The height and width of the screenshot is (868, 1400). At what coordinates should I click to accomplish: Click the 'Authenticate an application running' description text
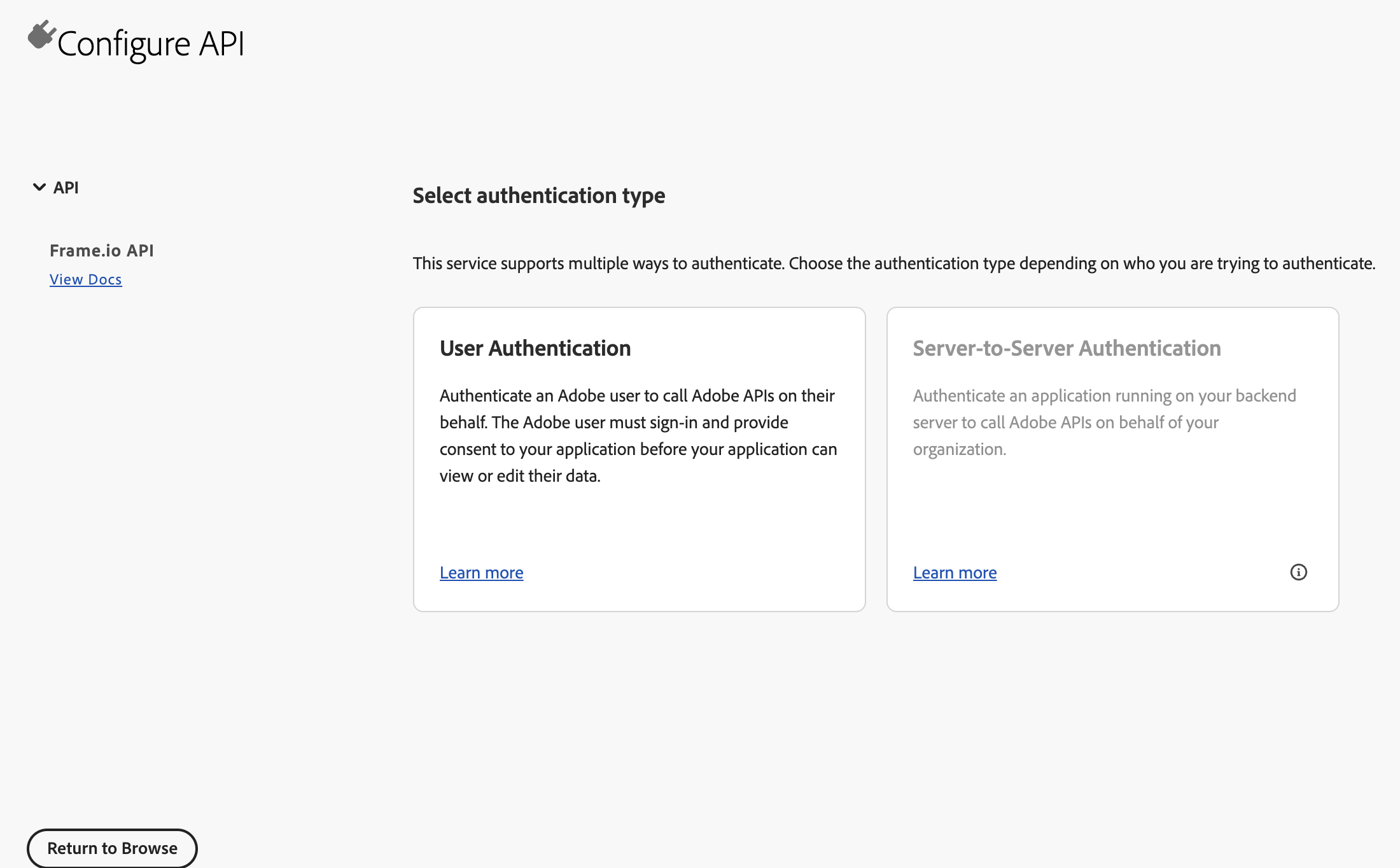1105,423
